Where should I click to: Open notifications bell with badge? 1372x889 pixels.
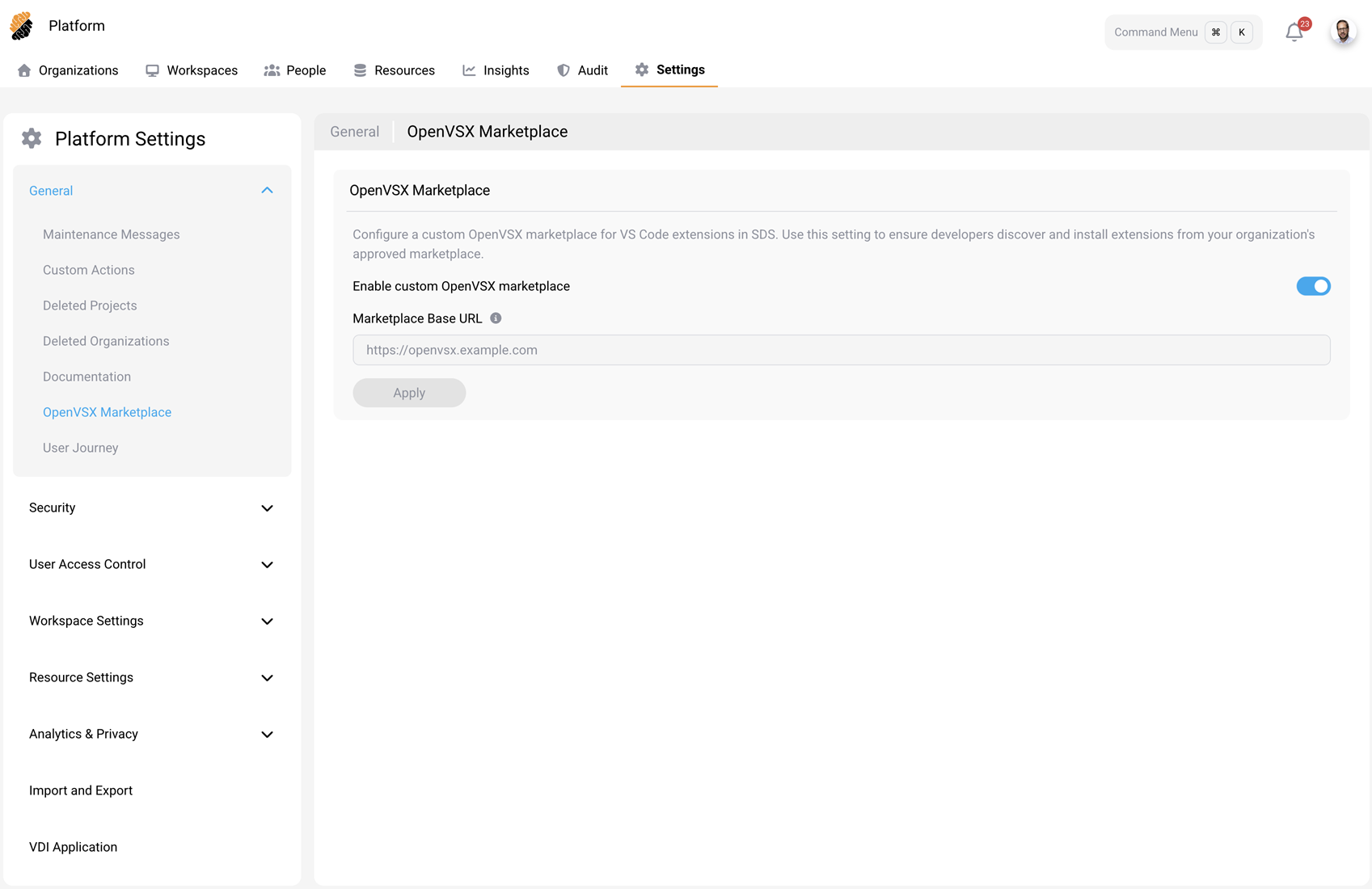1296,31
